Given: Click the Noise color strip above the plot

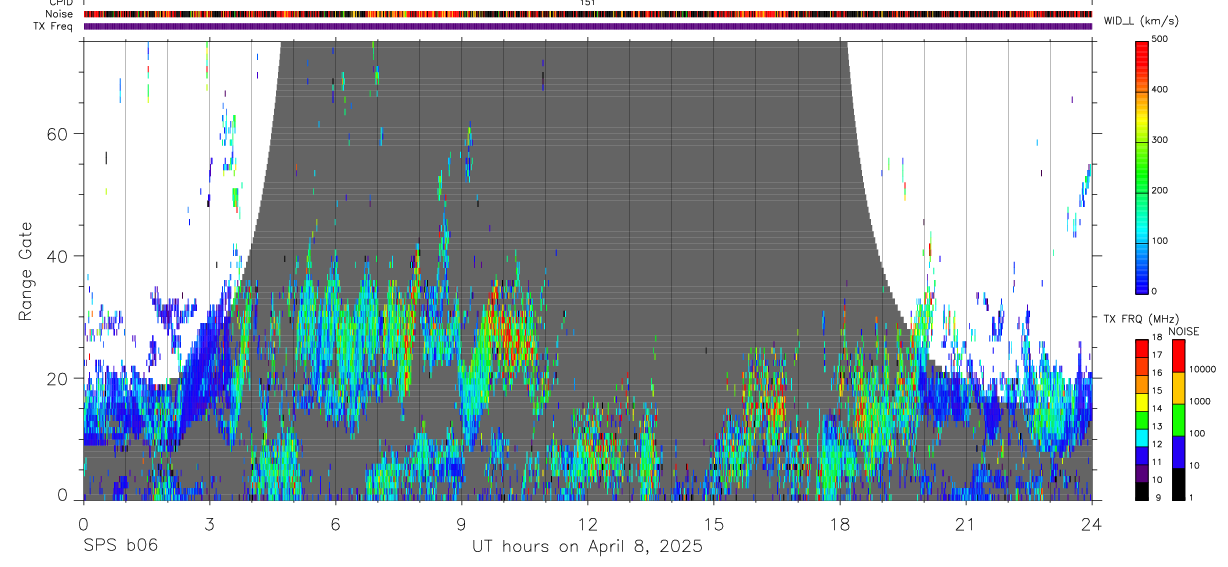Looking at the screenshot, I should click(x=587, y=14).
